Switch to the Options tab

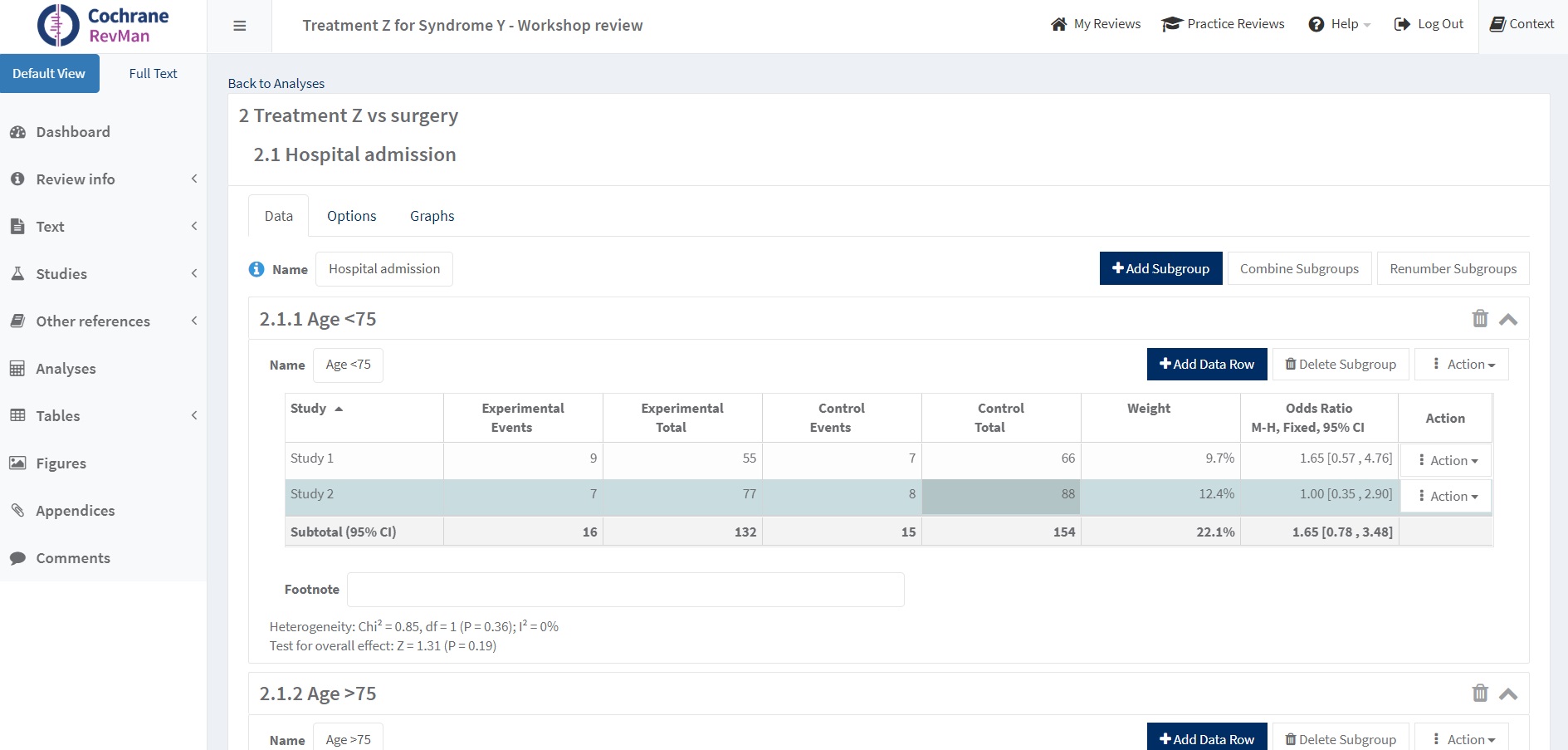pyautogui.click(x=351, y=216)
